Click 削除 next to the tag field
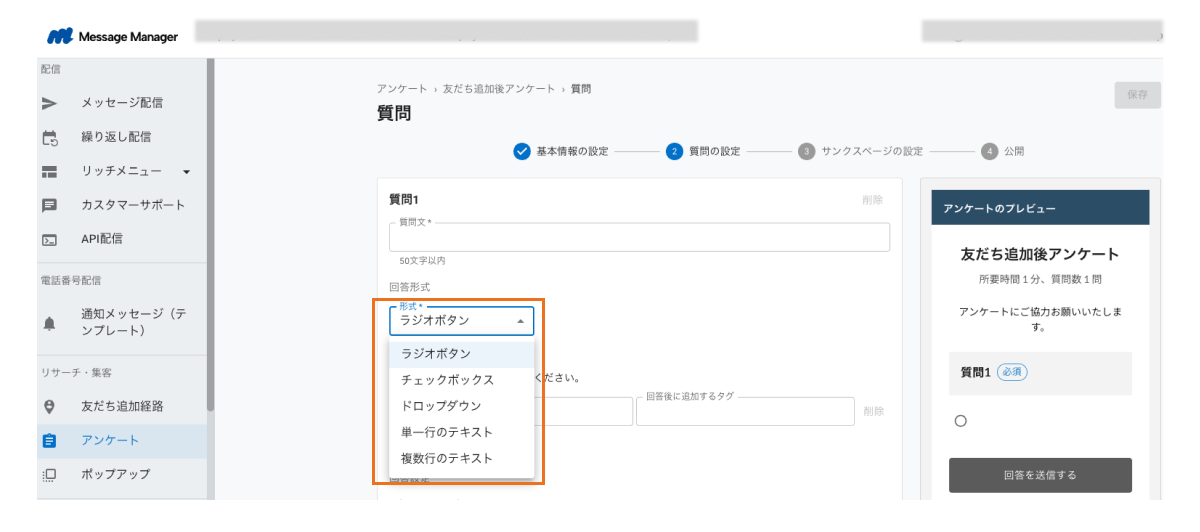The height and width of the screenshot is (532, 1200). 873,411
